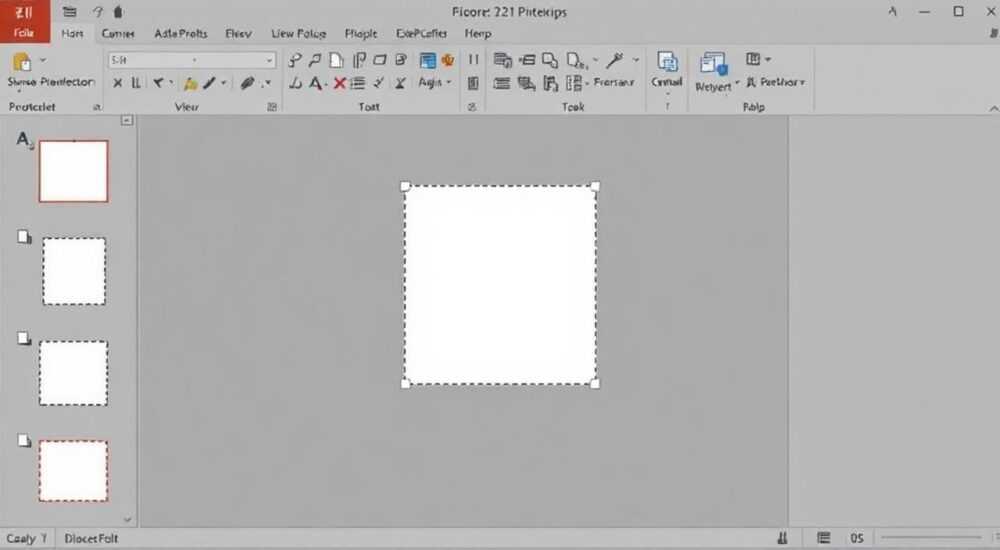Screen dimensions: 1000x550
Task: Collapse the ribbon with the chevron
Action: point(994,108)
